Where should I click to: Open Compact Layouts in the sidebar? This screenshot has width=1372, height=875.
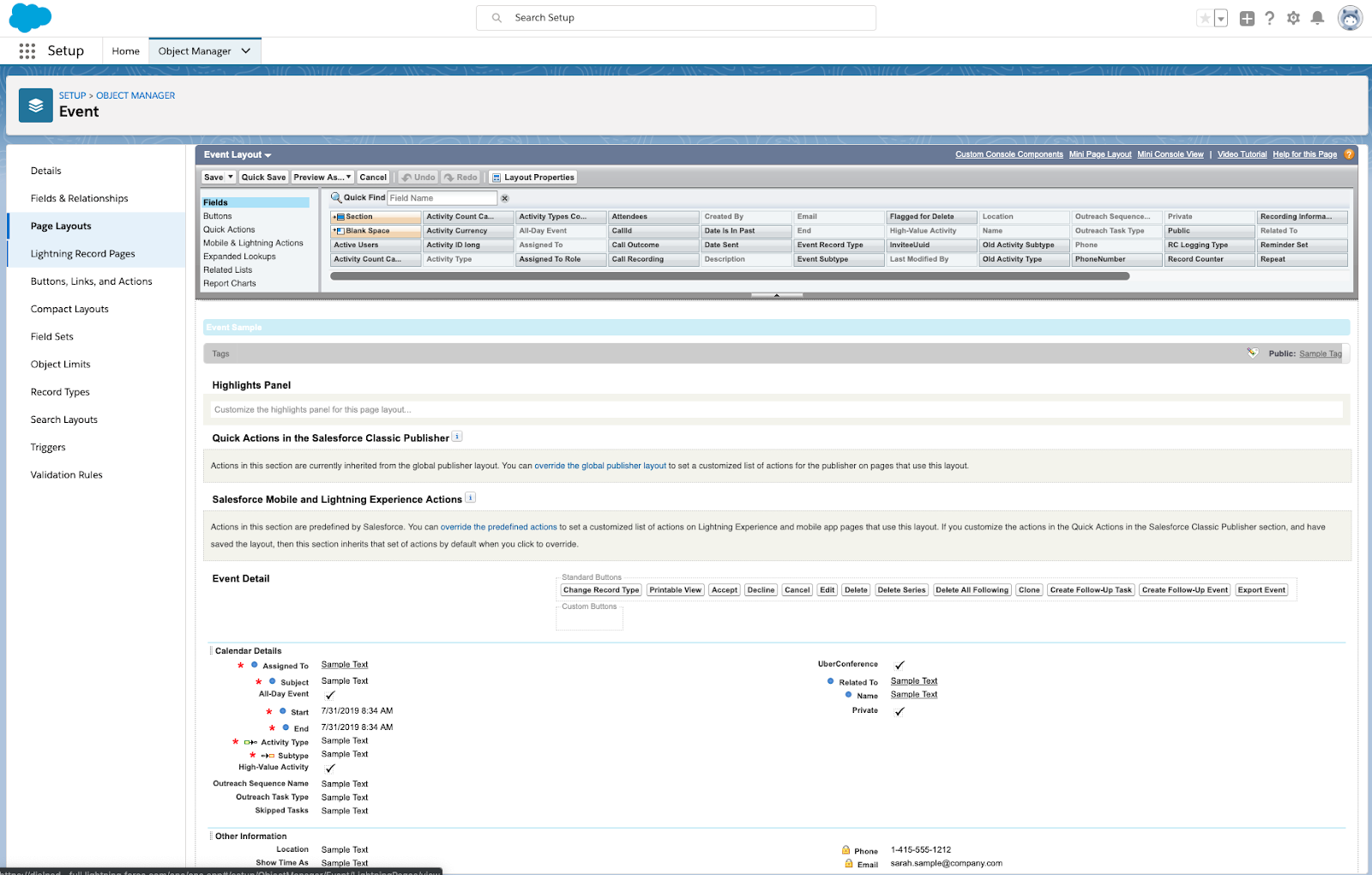(69, 310)
